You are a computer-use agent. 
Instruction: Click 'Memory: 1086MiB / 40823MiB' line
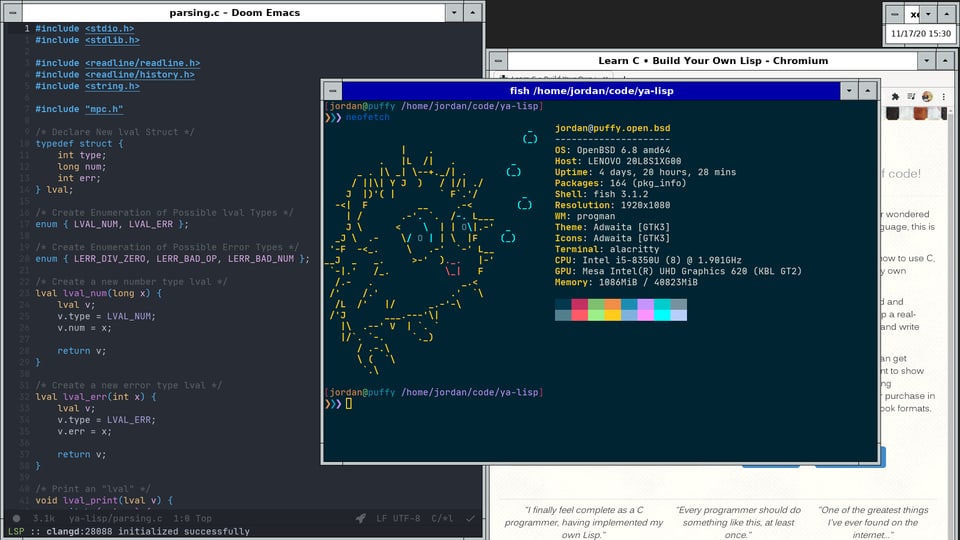626,282
